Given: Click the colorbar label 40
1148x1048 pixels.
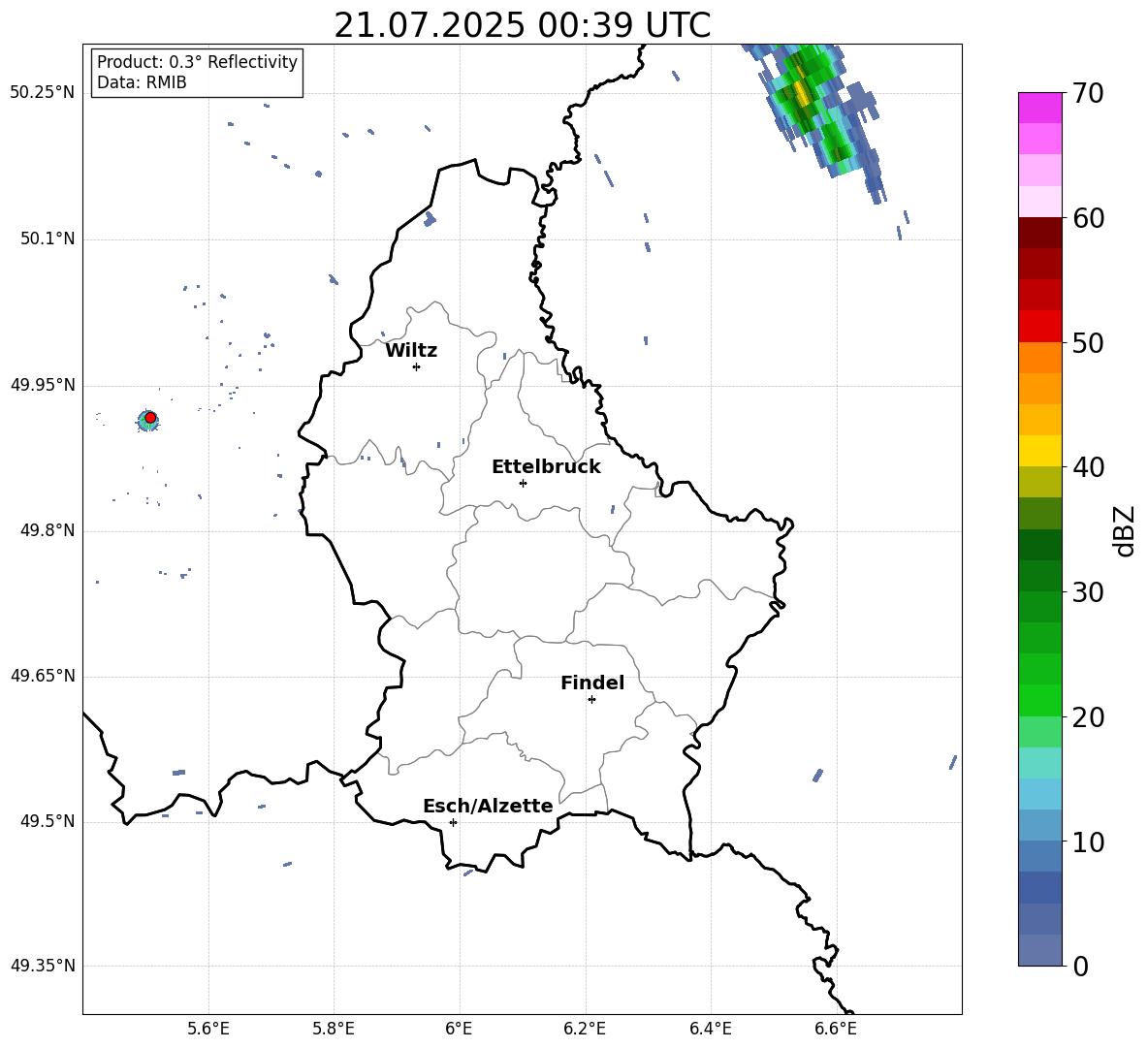Looking at the screenshot, I should click(1088, 467).
